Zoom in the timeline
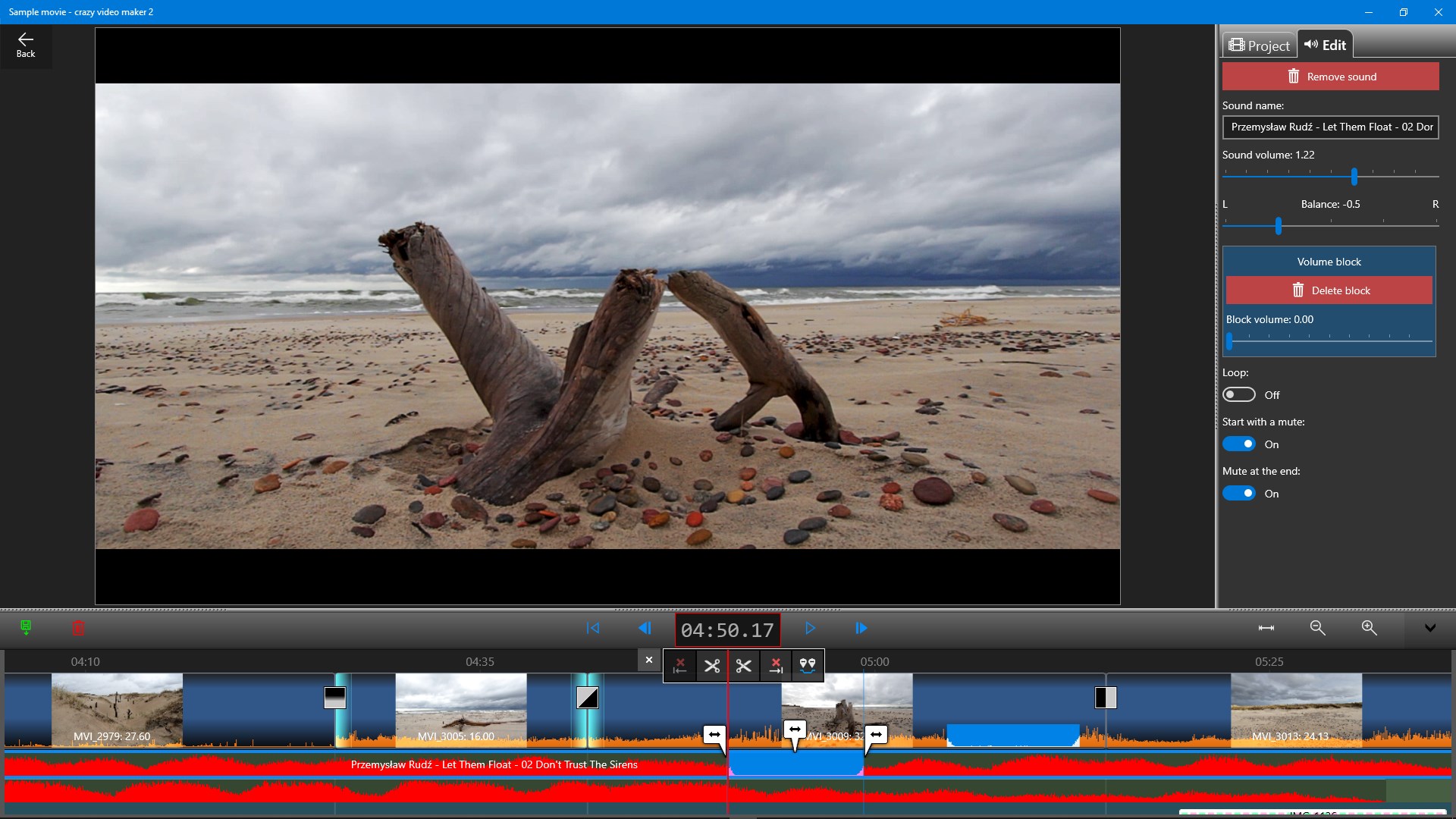 [x=1369, y=628]
